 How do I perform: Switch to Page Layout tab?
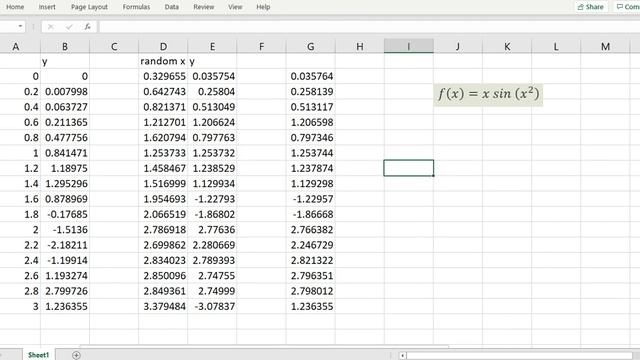pyautogui.click(x=89, y=7)
